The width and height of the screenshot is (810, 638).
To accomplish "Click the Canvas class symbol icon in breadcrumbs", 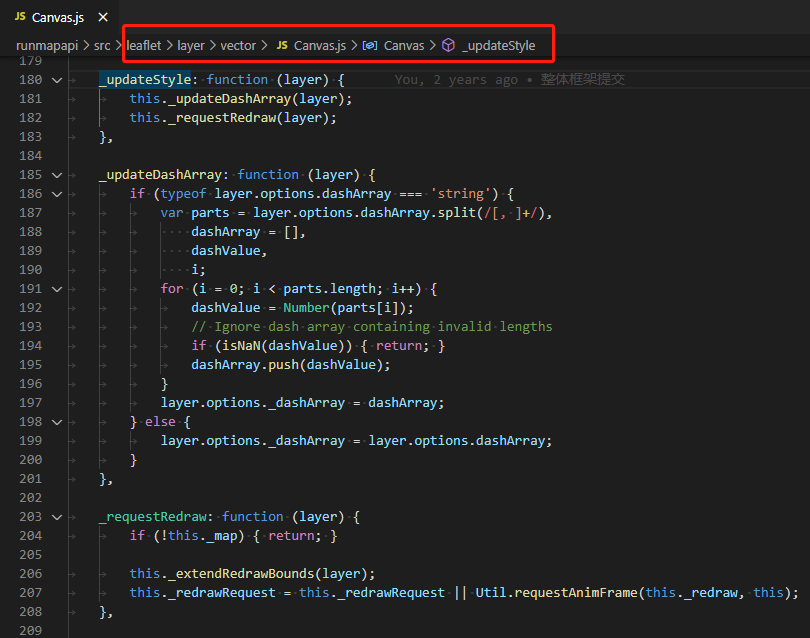I will tap(370, 45).
